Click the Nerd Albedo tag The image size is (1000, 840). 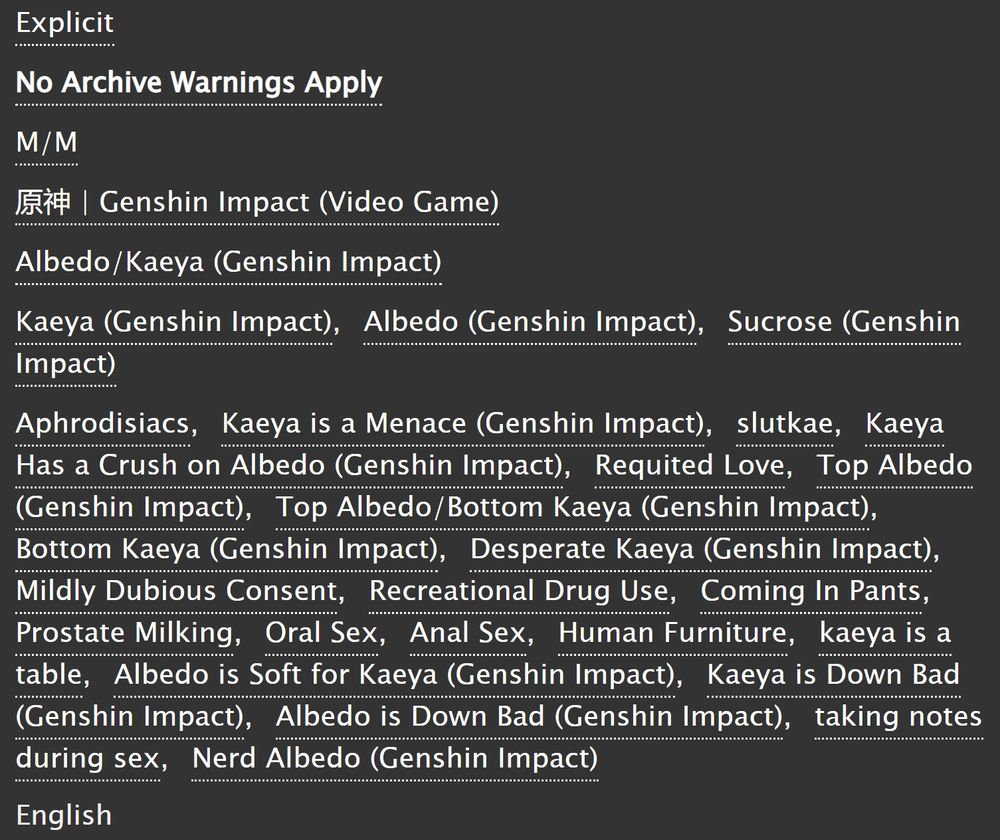395,758
